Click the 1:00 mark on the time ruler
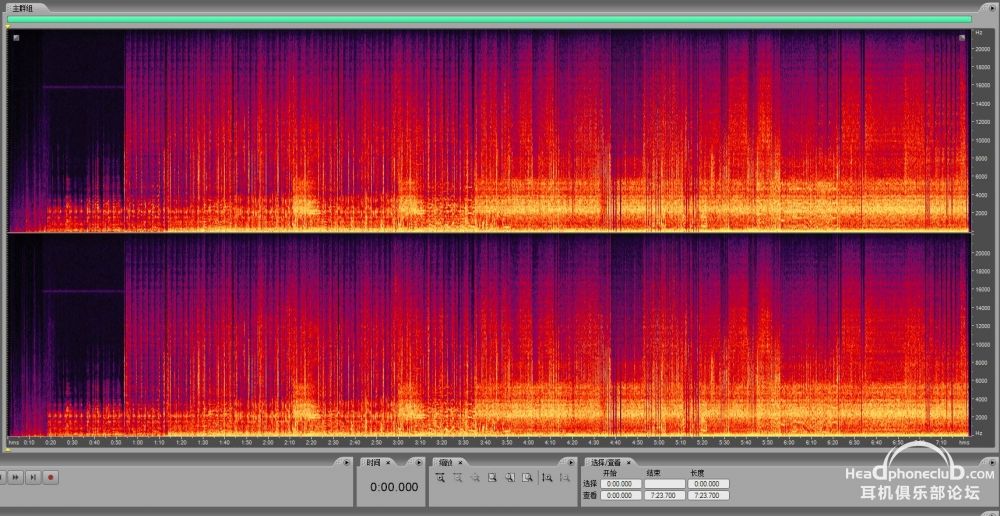The height and width of the screenshot is (516, 1000). (x=137, y=442)
